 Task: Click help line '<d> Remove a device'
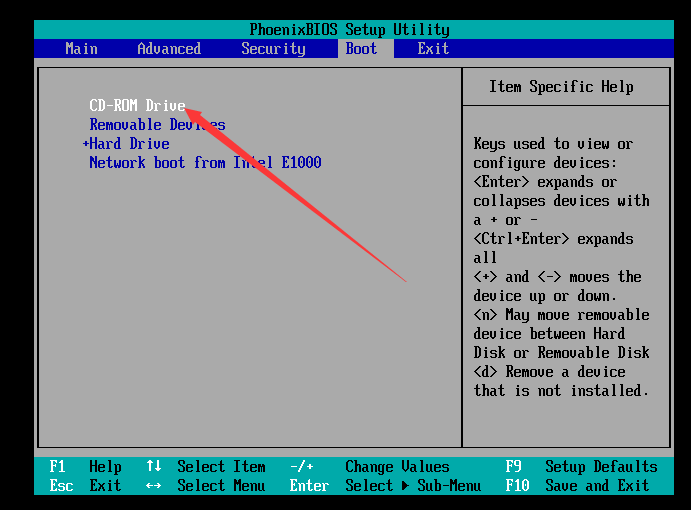pyautogui.click(x=549, y=372)
